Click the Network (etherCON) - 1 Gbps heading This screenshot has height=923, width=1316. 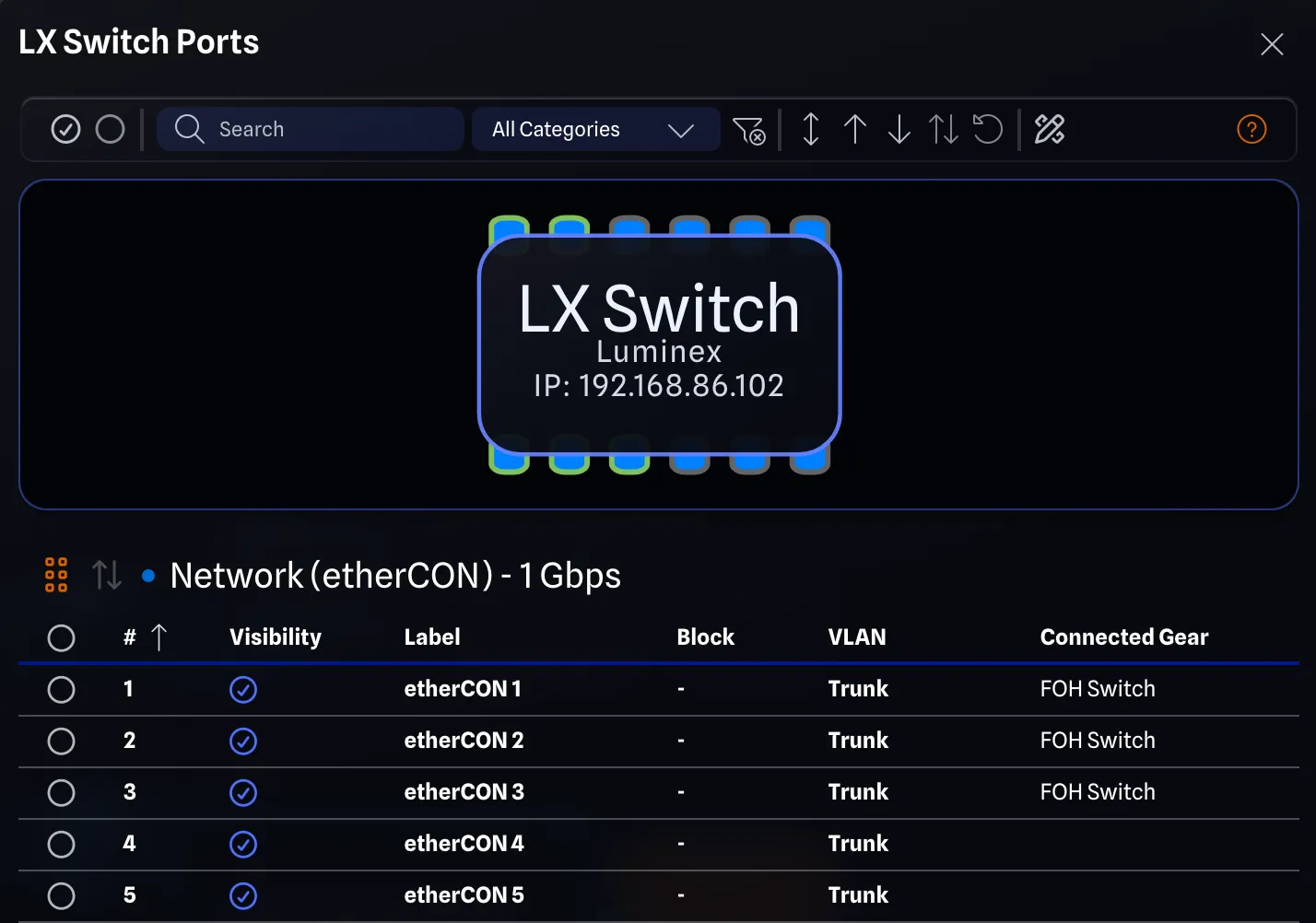[x=395, y=575]
